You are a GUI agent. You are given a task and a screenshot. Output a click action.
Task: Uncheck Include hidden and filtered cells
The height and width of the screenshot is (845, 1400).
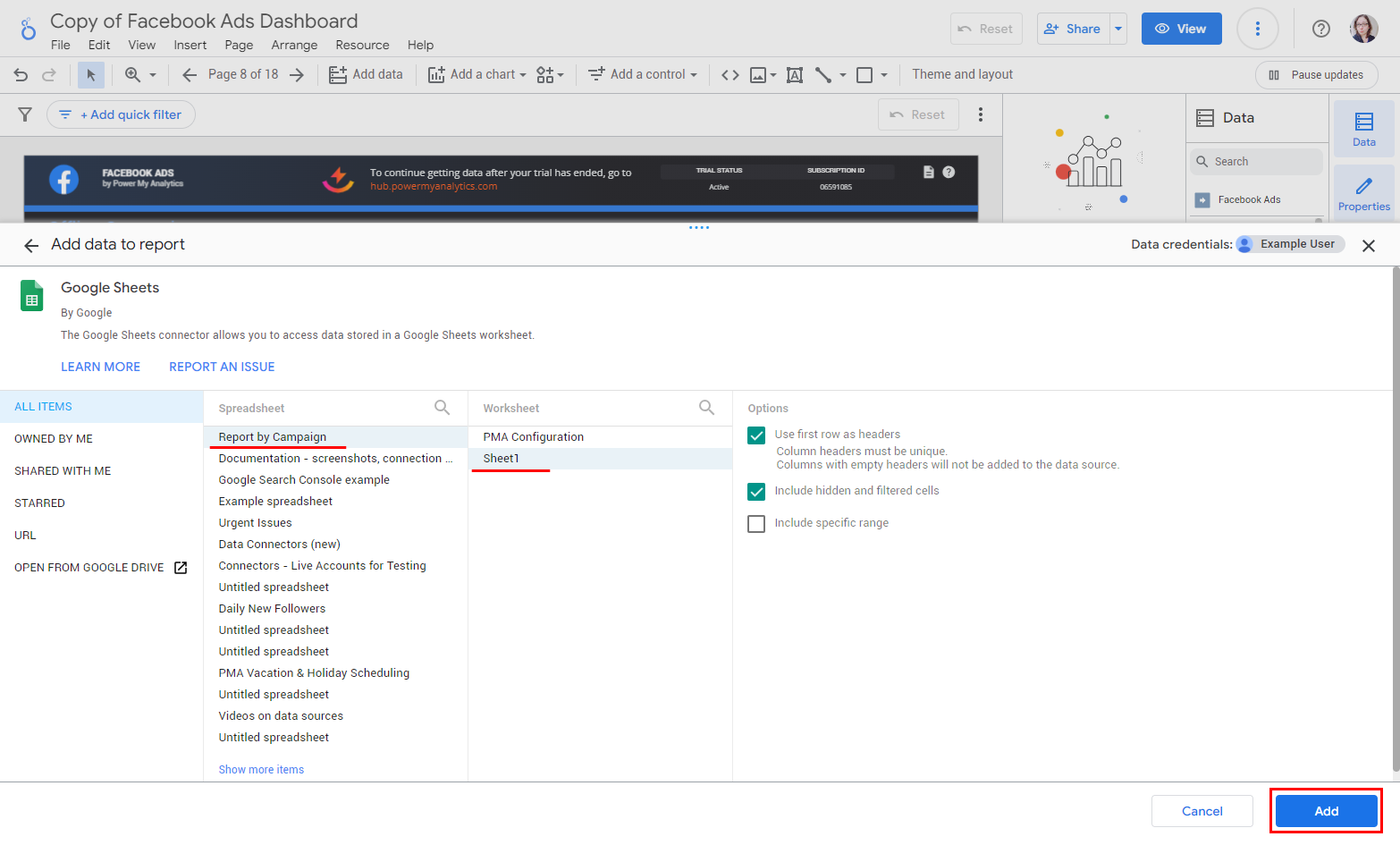pyautogui.click(x=756, y=492)
